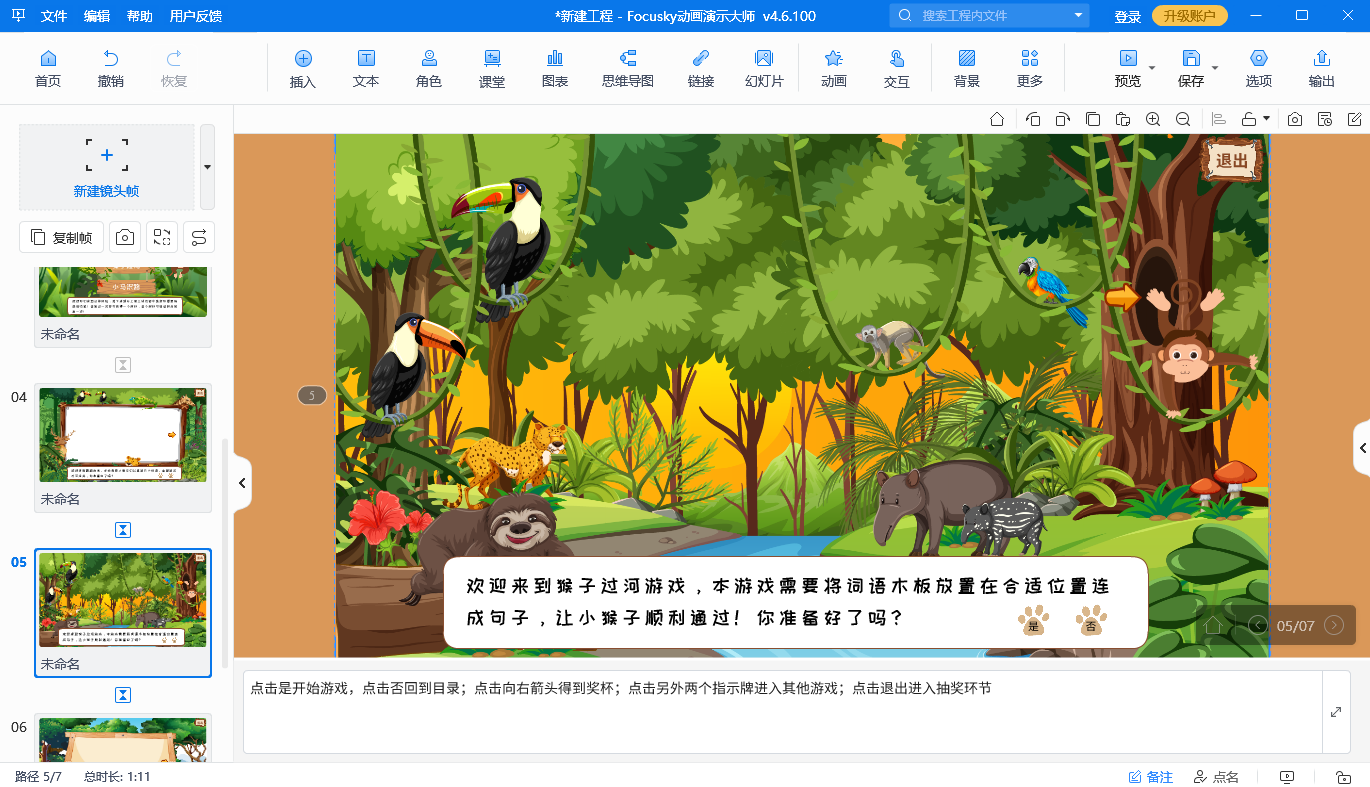
Task: Click the canvas paste icon
Action: pyautogui.click(x=1123, y=119)
